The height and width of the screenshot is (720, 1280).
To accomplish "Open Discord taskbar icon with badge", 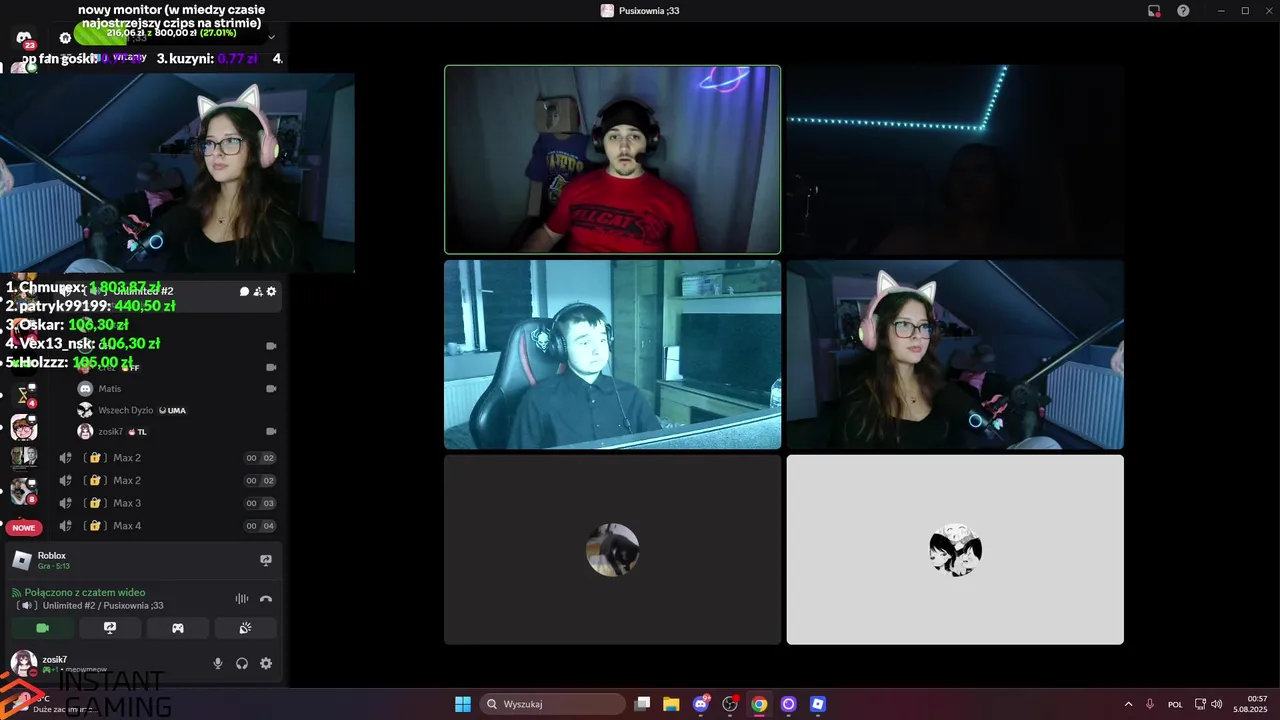I will (x=701, y=704).
